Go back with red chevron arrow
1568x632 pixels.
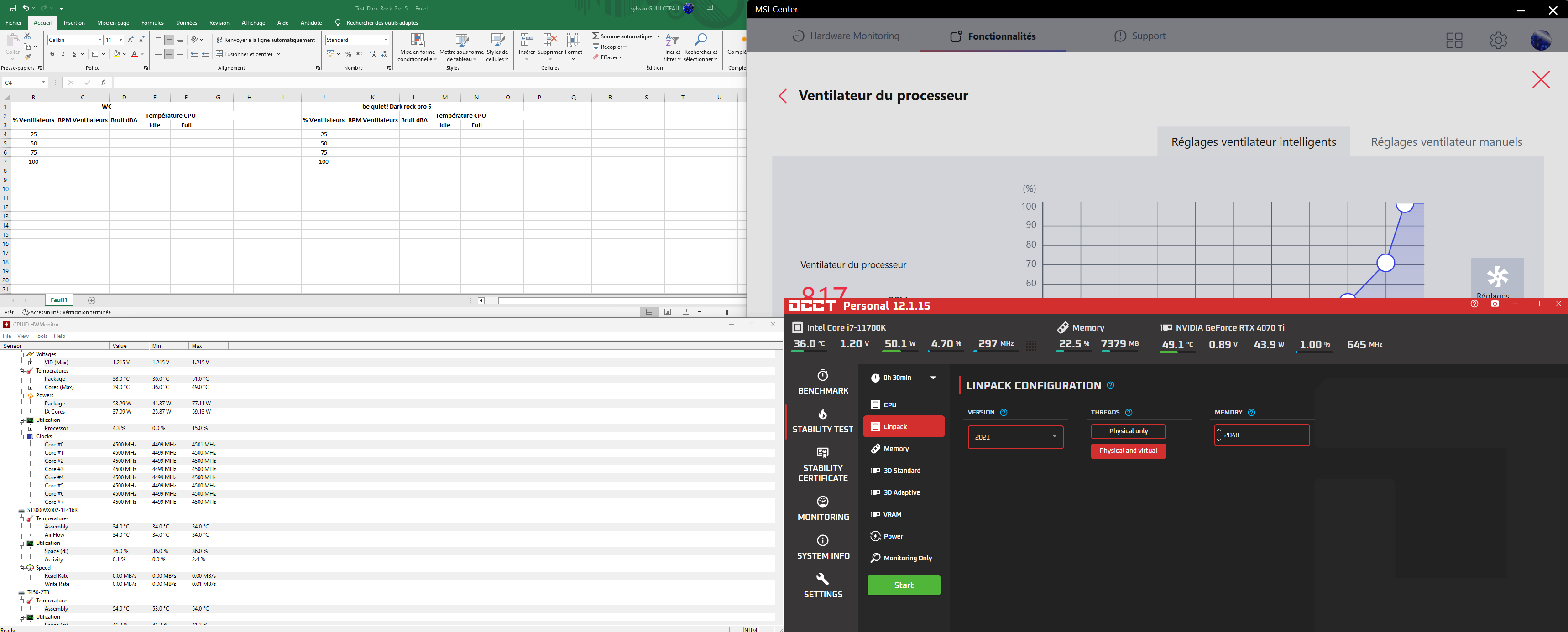783,96
